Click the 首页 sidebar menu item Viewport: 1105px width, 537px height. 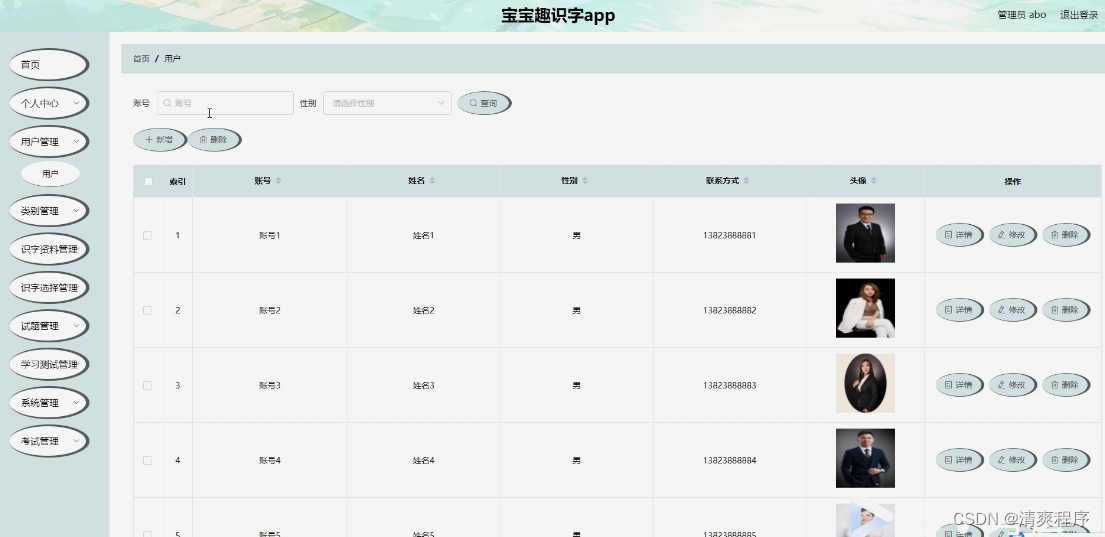pyautogui.click(x=49, y=65)
